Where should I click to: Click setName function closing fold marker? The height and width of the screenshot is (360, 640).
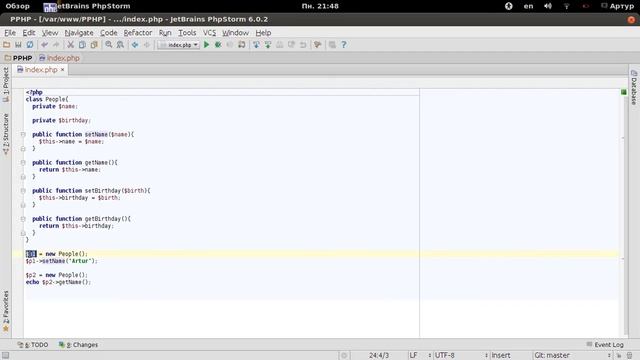(23, 149)
